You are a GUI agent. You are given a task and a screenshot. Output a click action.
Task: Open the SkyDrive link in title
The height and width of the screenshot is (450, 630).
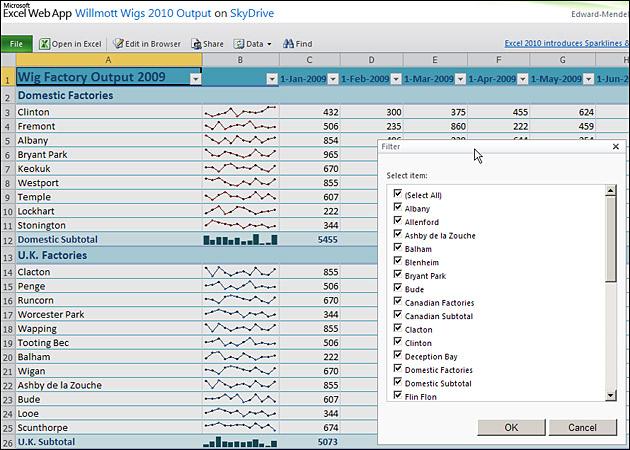tap(252, 13)
